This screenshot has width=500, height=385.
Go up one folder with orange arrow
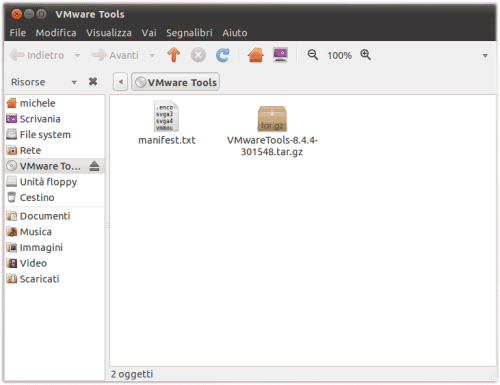point(174,55)
